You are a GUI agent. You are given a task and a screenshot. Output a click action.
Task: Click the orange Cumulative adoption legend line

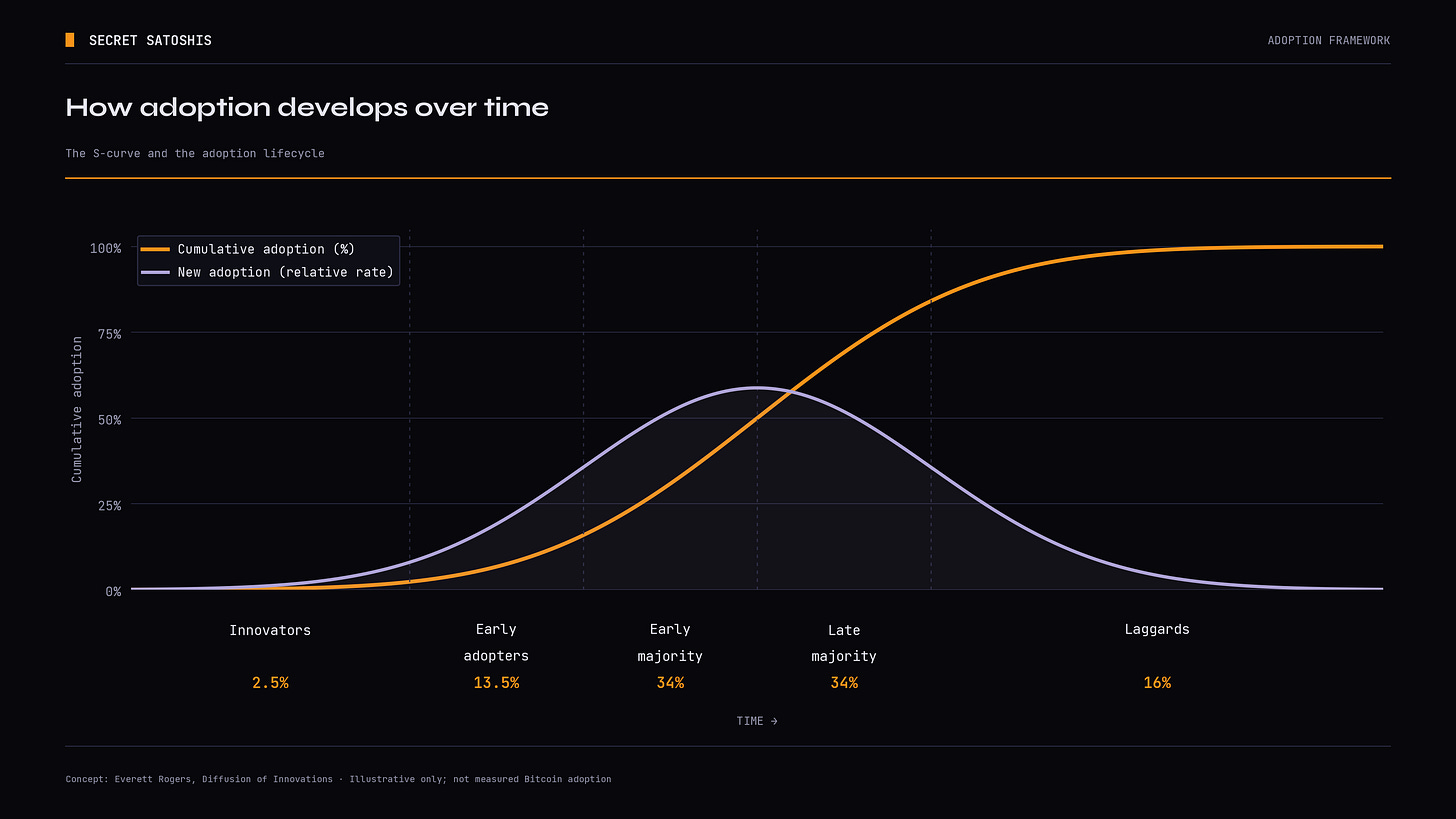coord(155,249)
